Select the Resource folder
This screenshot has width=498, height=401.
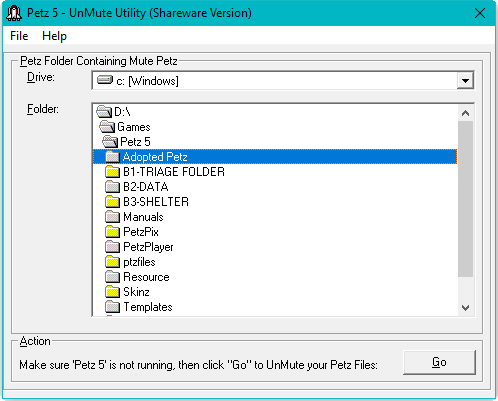click(x=275, y=277)
